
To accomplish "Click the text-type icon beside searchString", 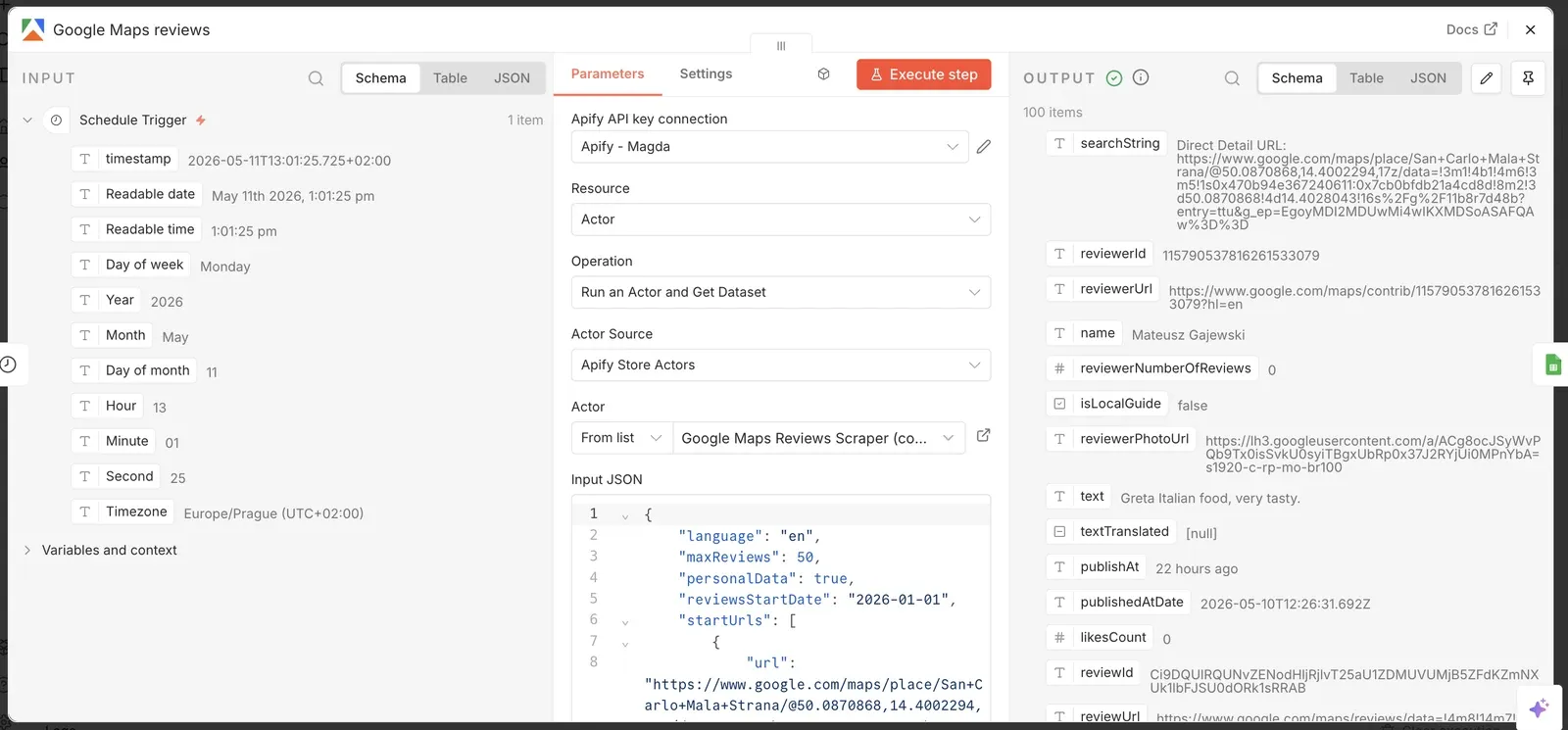I will [x=1059, y=143].
